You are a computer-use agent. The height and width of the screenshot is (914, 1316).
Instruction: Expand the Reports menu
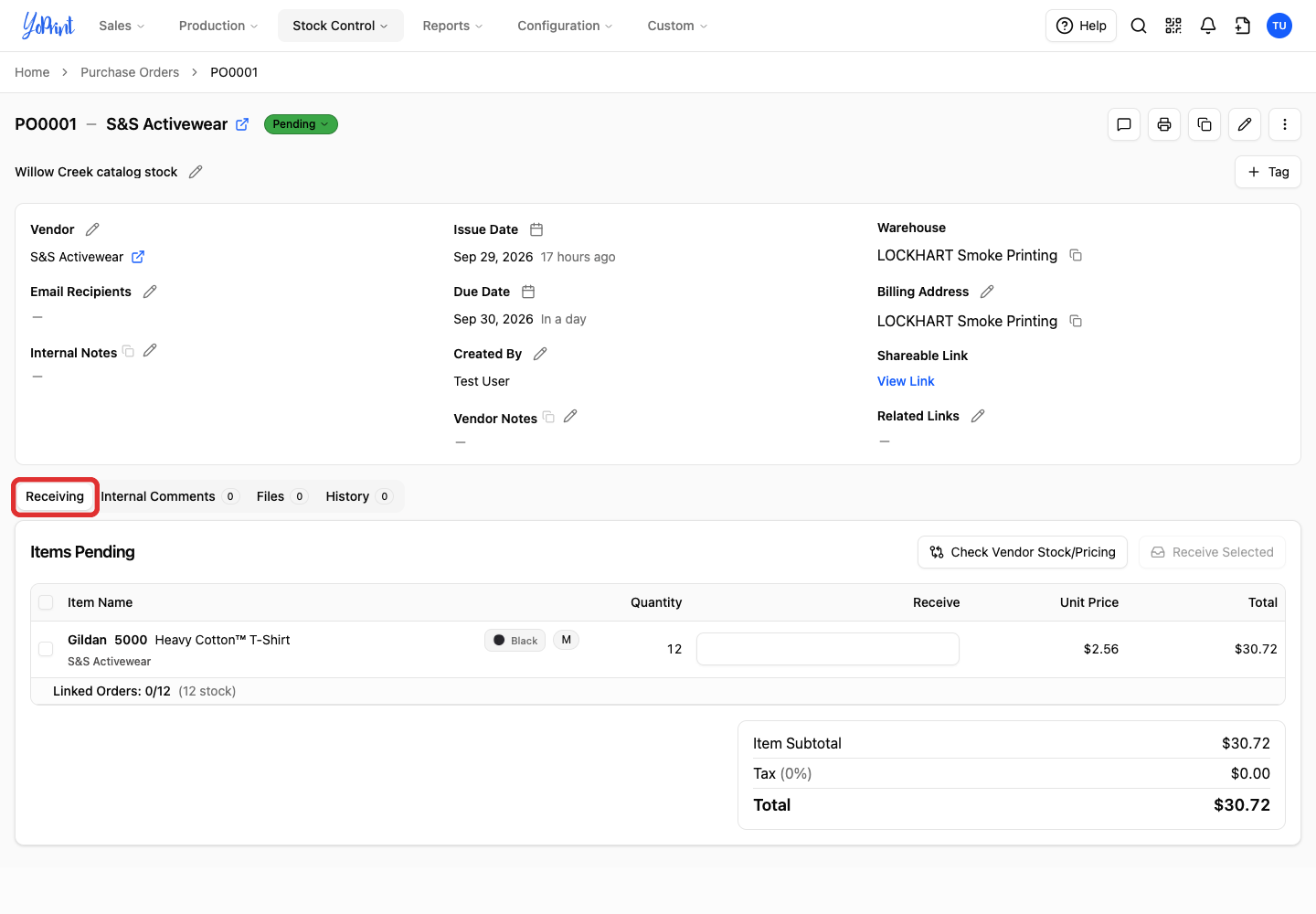pos(453,26)
